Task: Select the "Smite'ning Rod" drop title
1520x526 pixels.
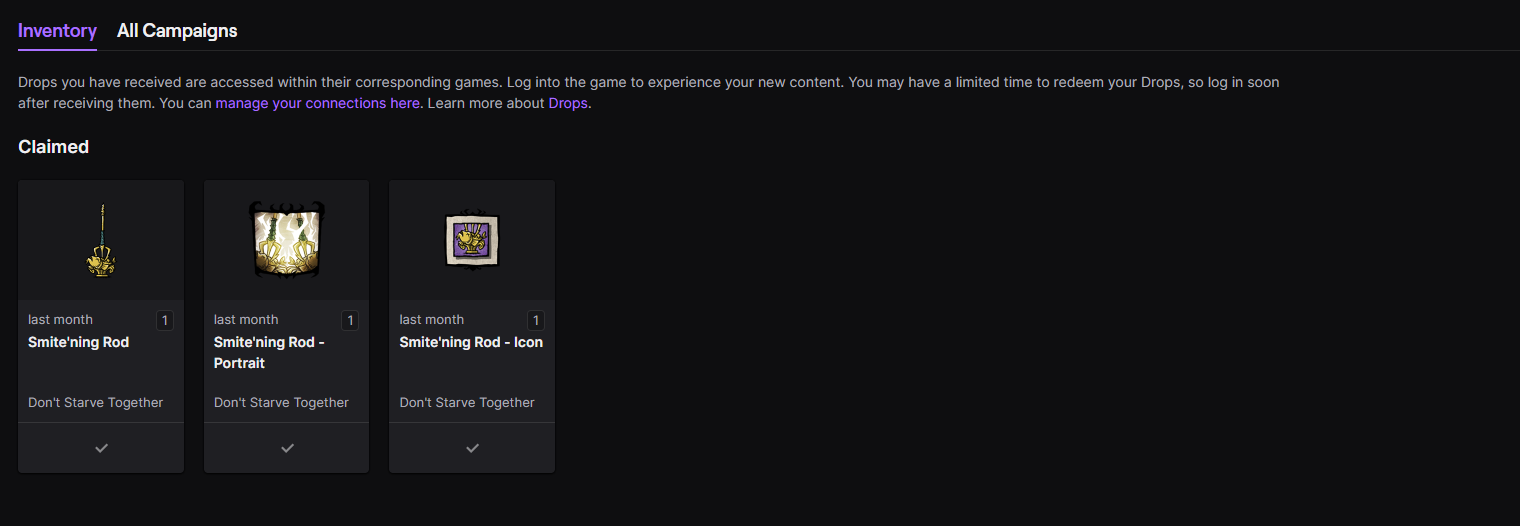Action: [79, 342]
